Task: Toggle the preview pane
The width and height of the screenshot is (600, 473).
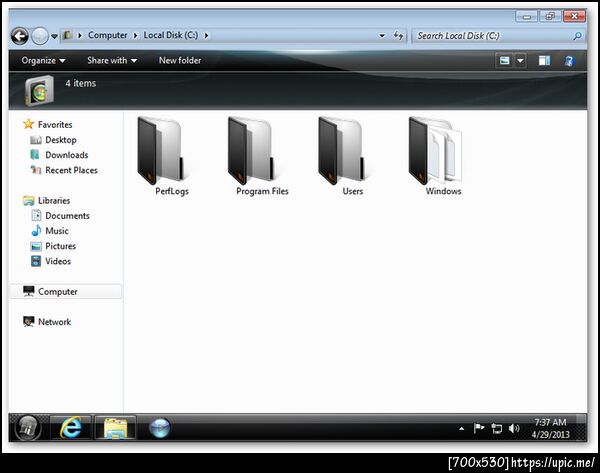Action: (544, 60)
